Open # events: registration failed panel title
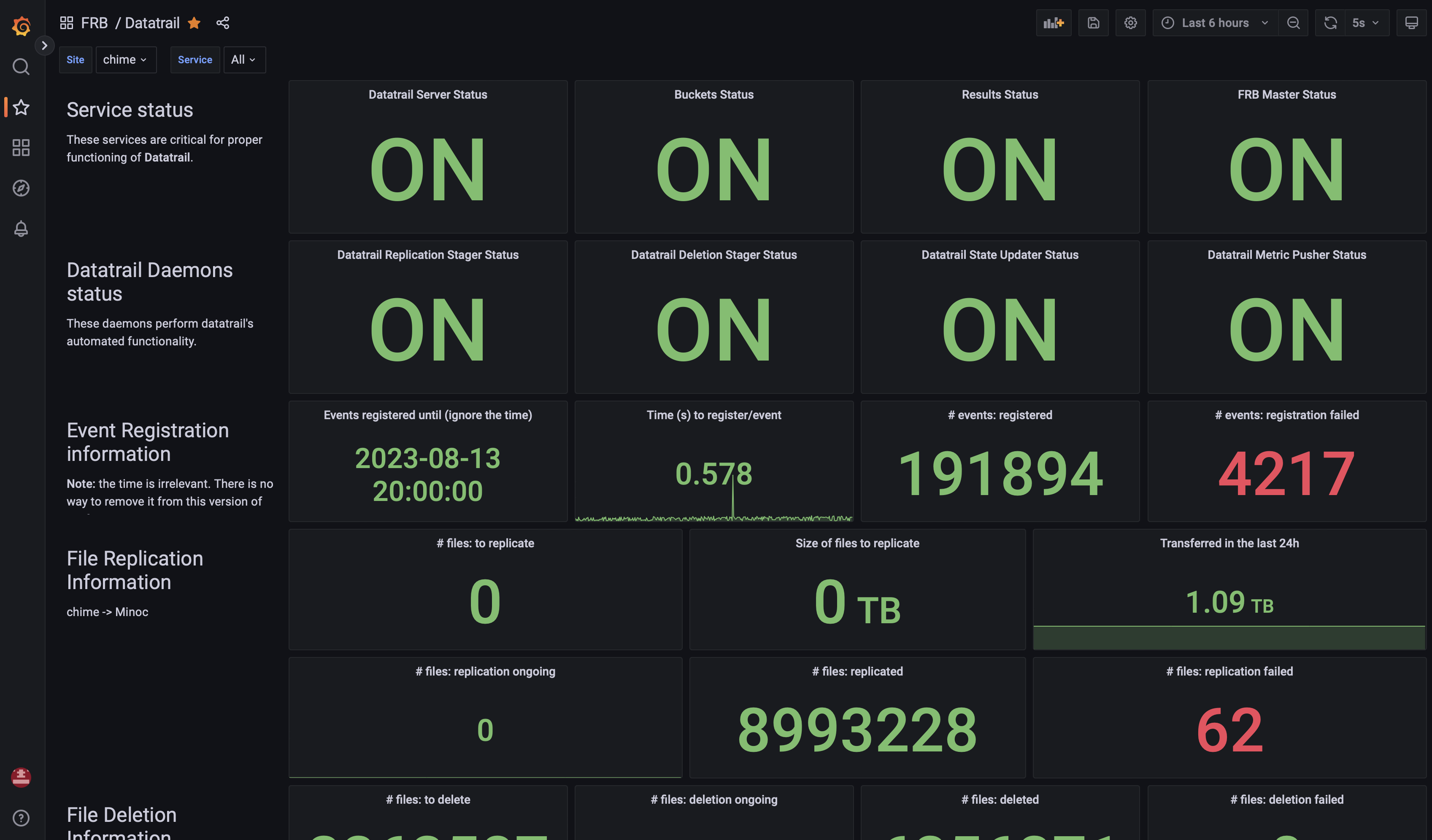The width and height of the screenshot is (1432, 840). [1286, 415]
